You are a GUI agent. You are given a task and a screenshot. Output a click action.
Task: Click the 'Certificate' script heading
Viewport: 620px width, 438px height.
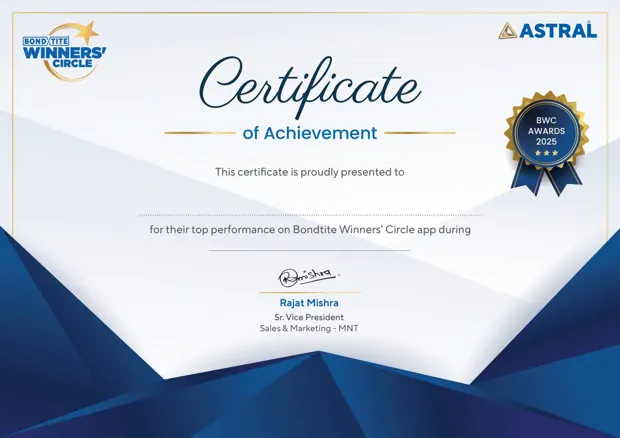click(310, 88)
